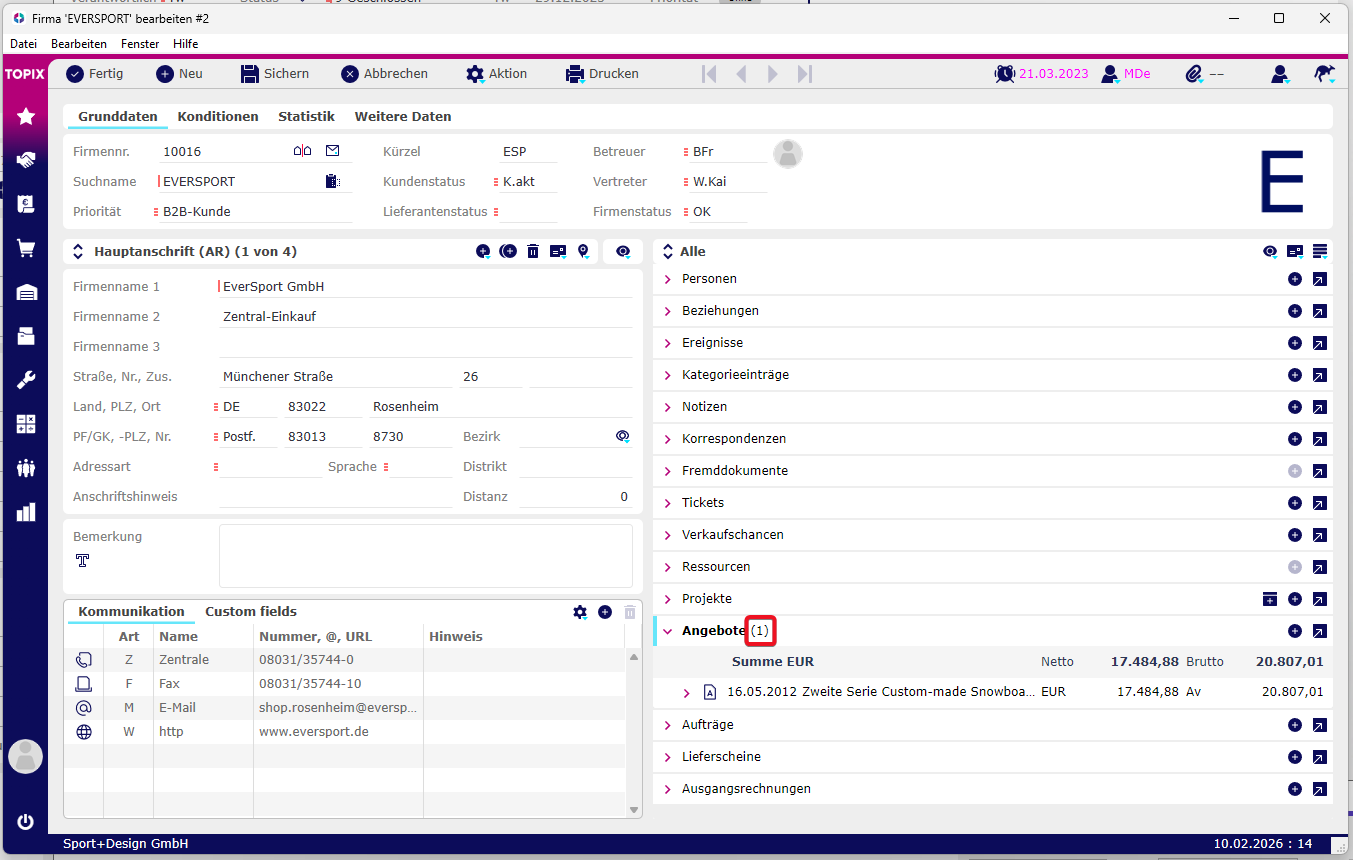
Task: Click the Betreuer avatar picture
Action: click(x=788, y=154)
